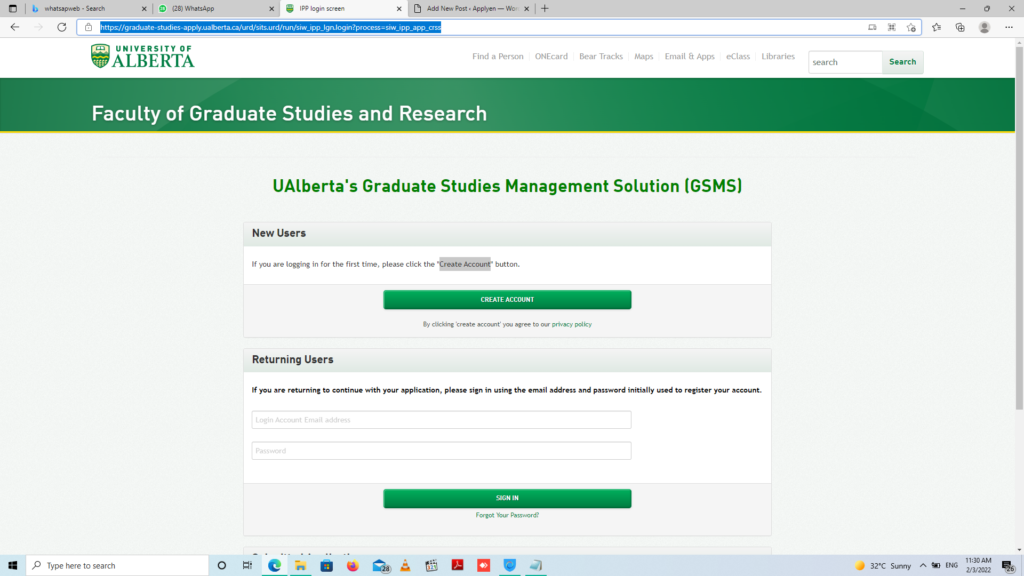Open Maps in top navigation

coord(643,57)
